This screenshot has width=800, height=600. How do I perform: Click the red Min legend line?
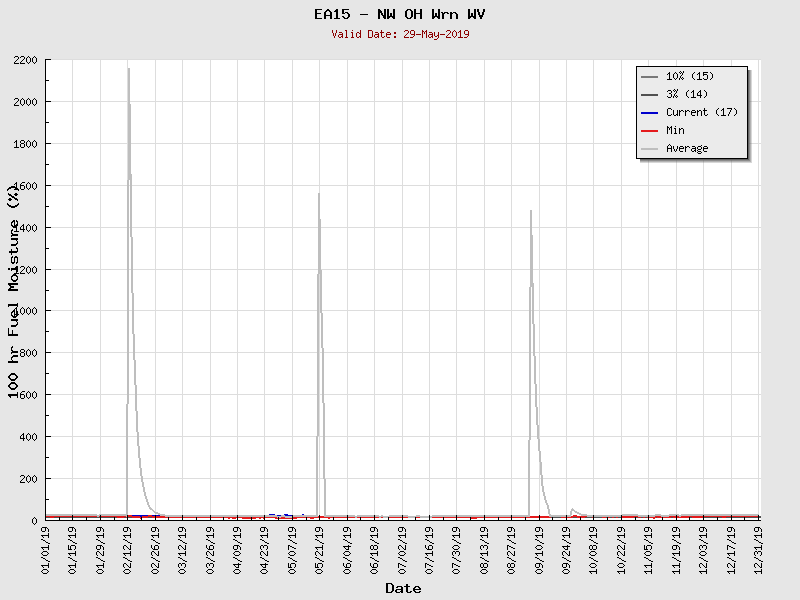(650, 130)
